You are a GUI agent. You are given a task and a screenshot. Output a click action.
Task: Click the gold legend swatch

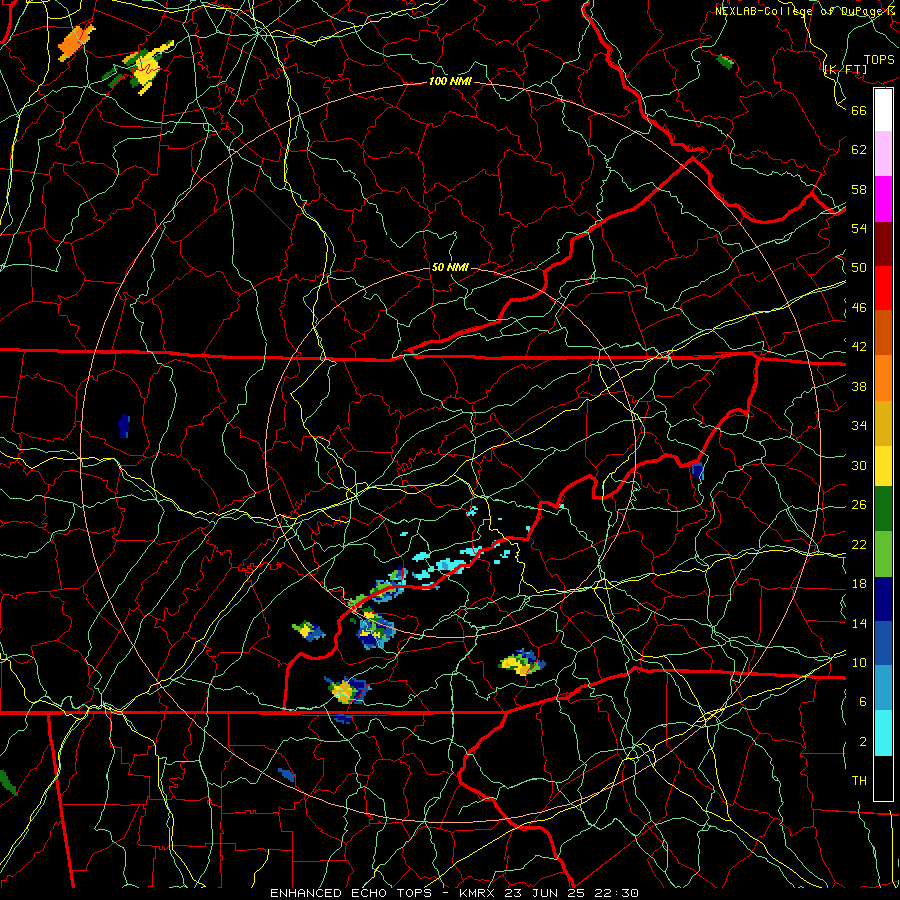883,423
